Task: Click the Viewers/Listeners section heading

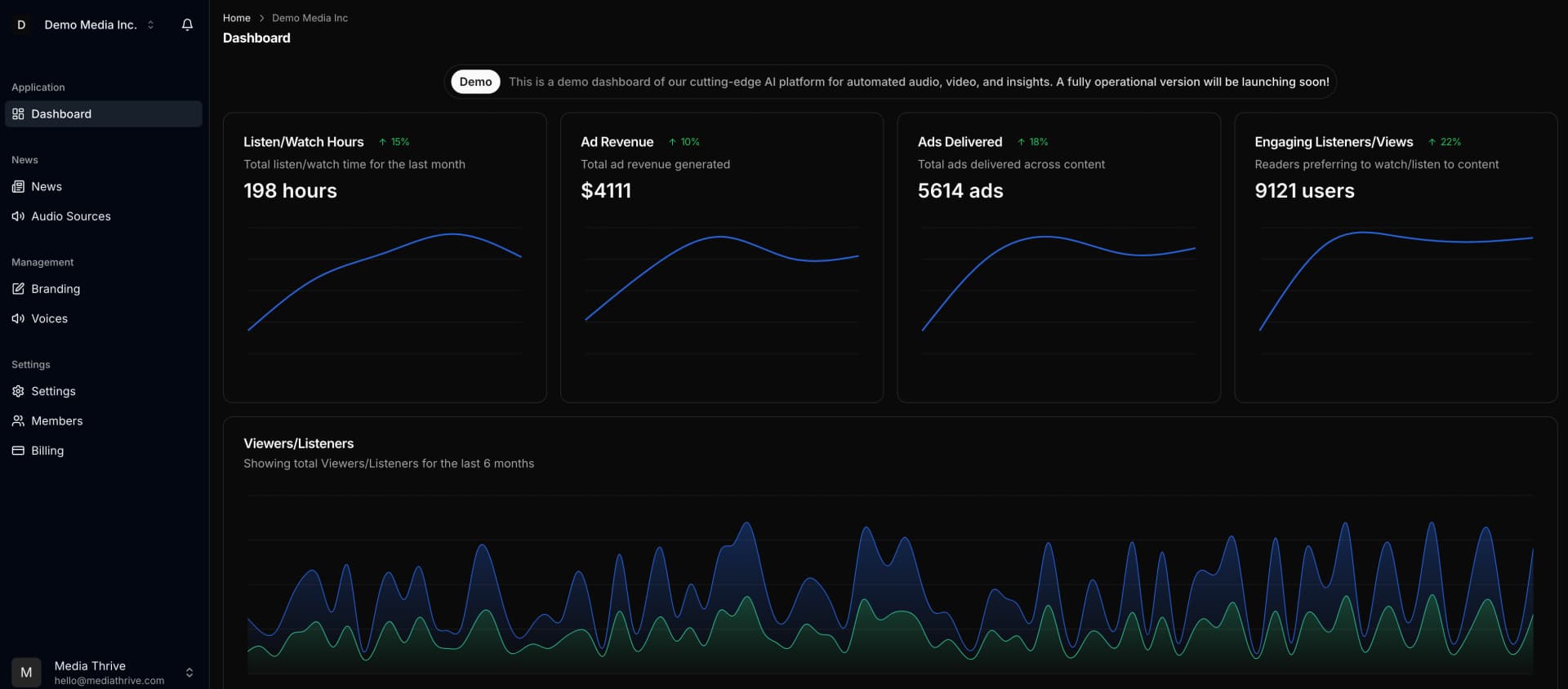Action: coord(299,443)
